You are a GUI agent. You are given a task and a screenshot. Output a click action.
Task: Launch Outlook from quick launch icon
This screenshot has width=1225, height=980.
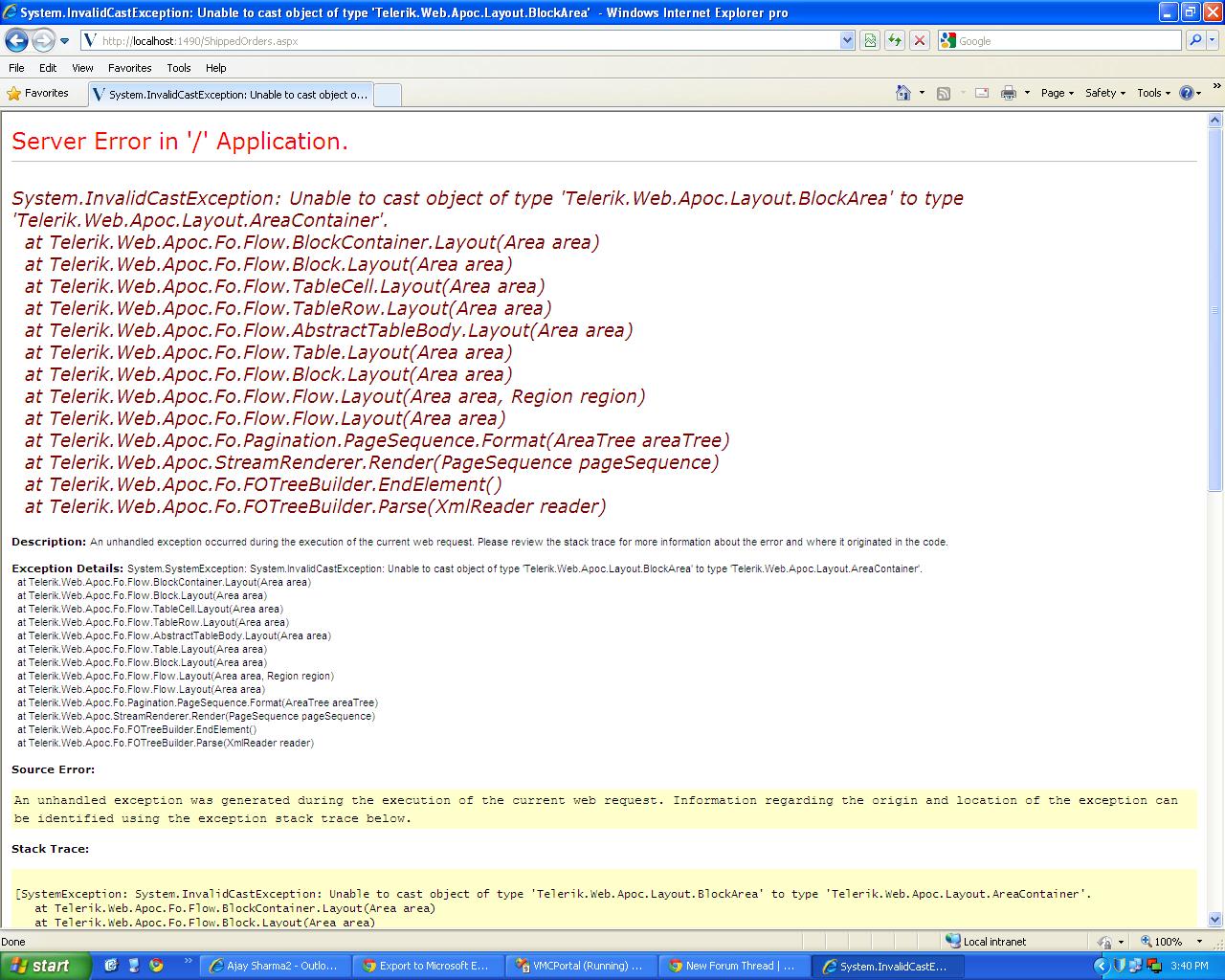(x=111, y=966)
